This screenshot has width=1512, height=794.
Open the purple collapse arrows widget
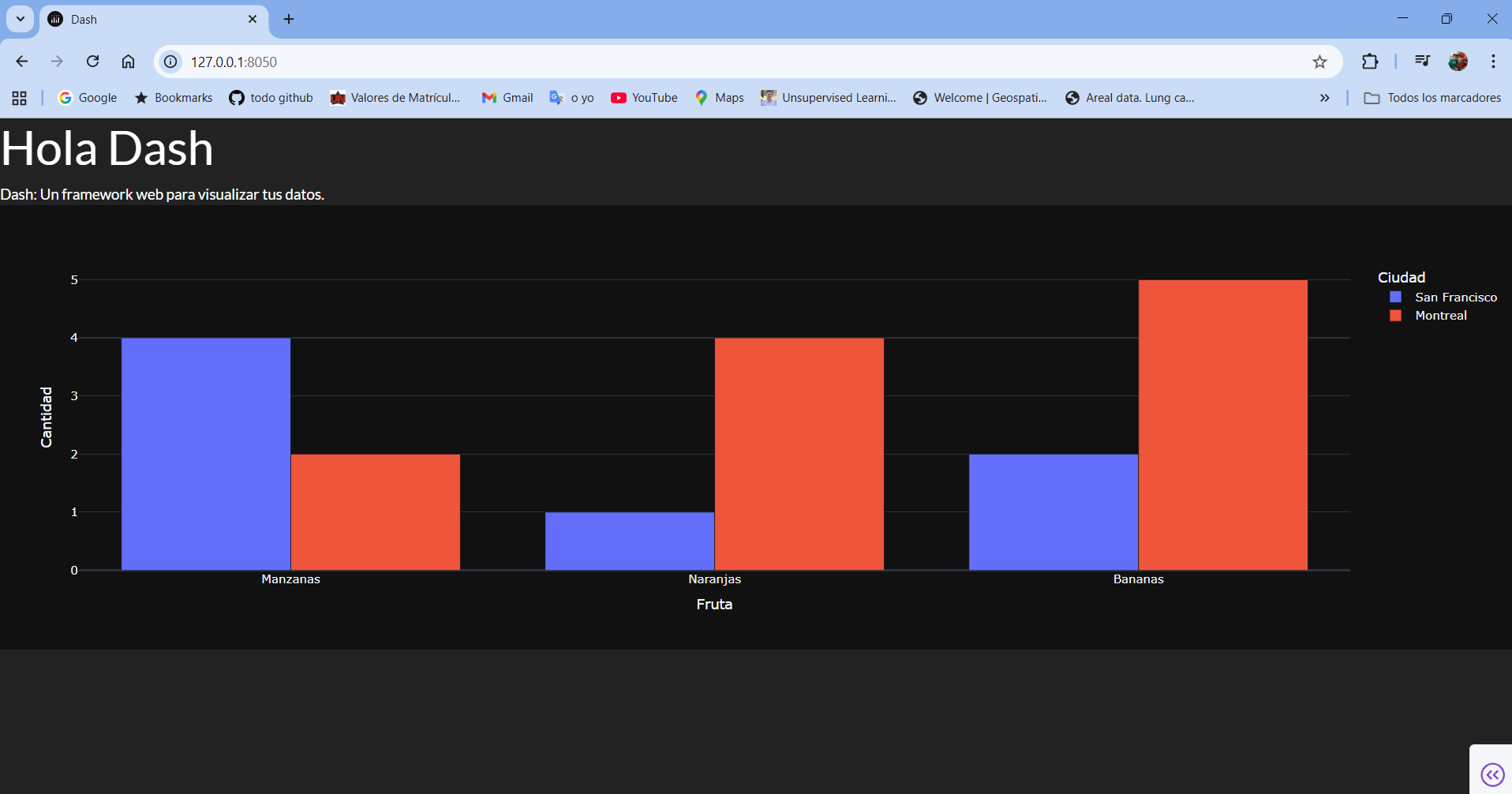[1492, 774]
